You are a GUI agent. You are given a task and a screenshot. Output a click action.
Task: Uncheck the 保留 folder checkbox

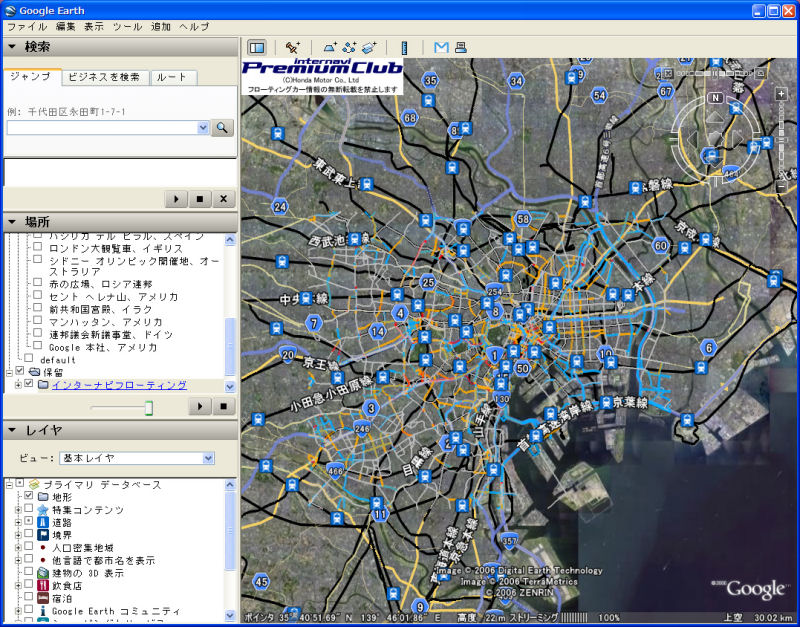point(19,371)
